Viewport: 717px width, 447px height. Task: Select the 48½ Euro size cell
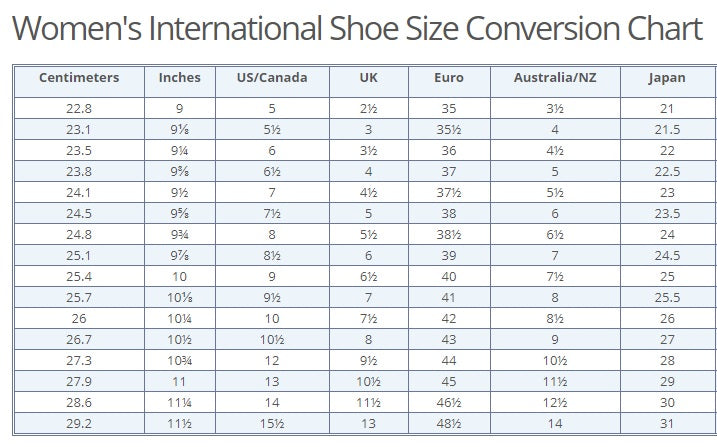pyautogui.click(x=449, y=423)
